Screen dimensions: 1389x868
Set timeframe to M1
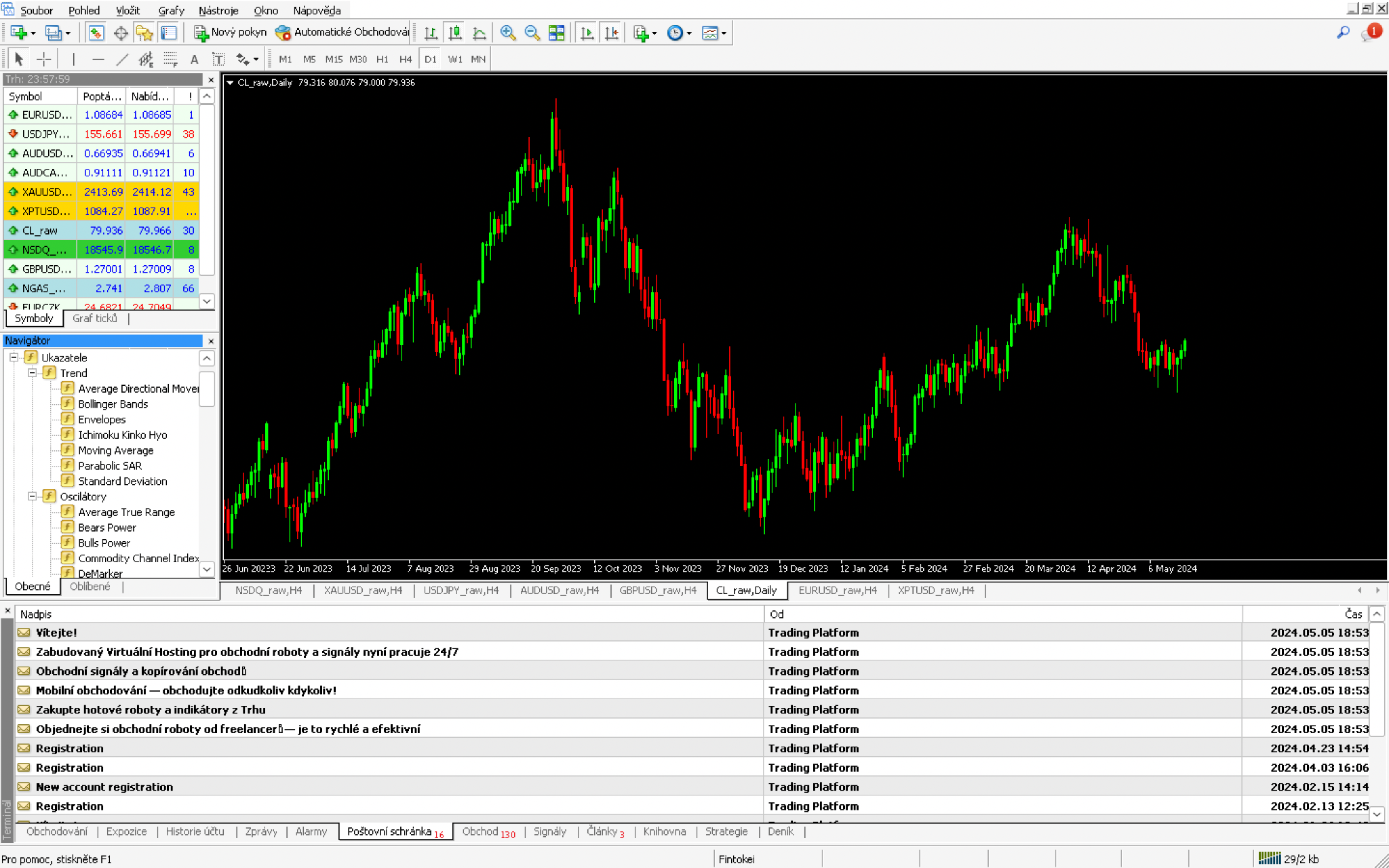click(x=285, y=59)
